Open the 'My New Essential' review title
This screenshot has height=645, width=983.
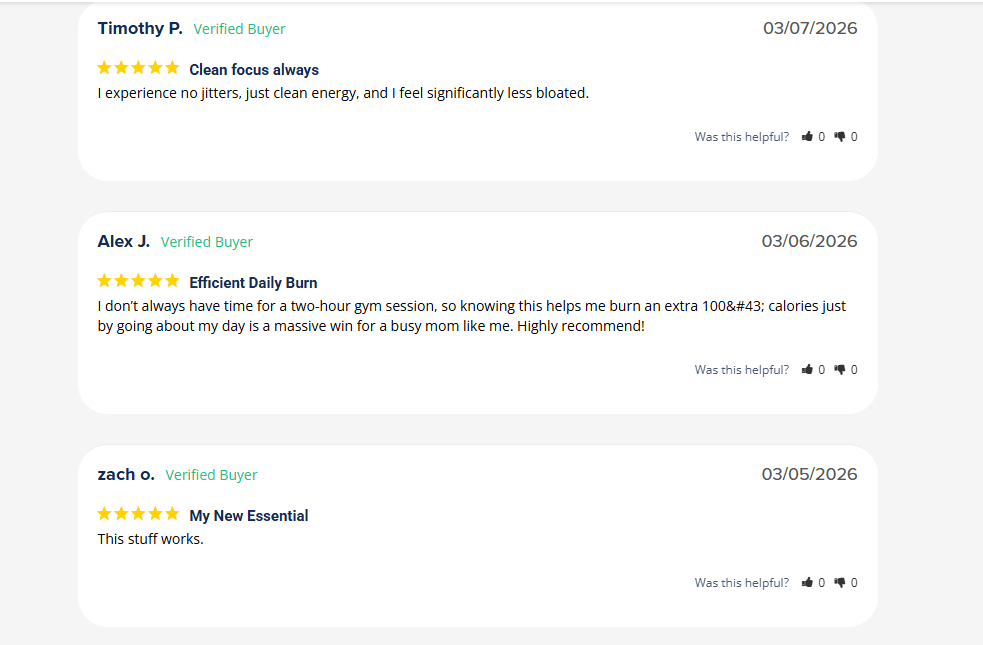pyautogui.click(x=249, y=516)
